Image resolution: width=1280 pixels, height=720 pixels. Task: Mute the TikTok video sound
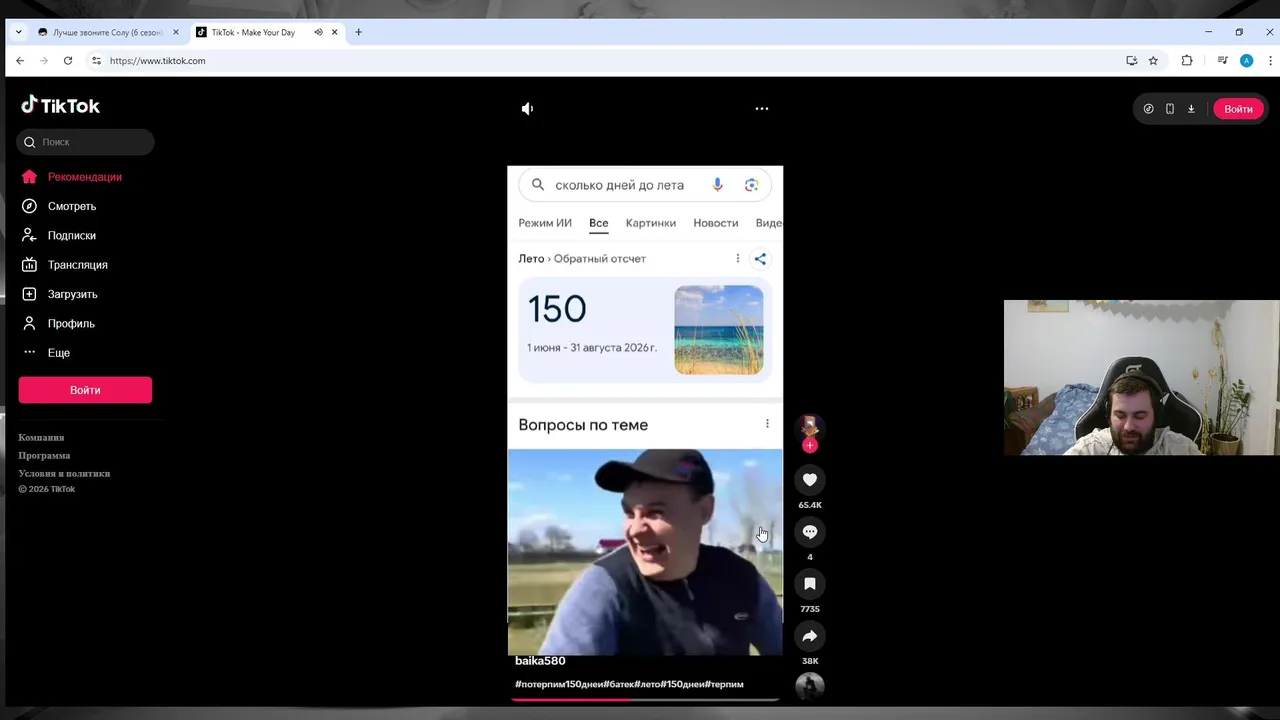pos(528,108)
